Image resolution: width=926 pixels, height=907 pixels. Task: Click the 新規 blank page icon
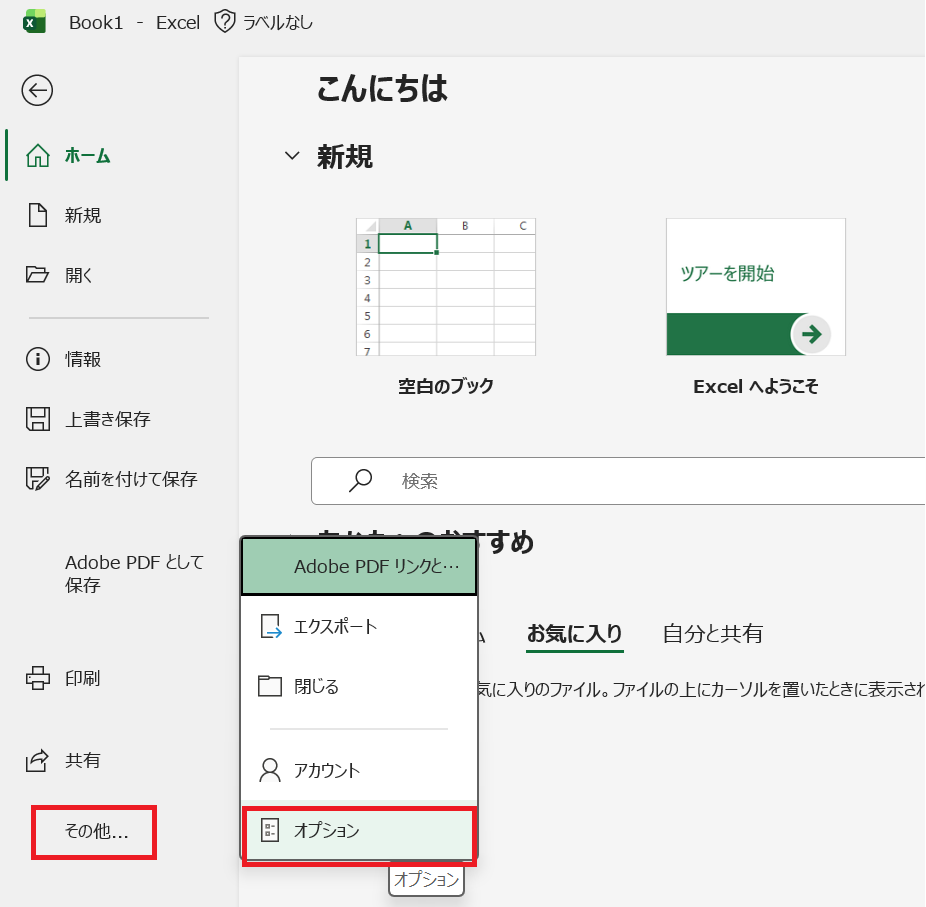[x=38, y=215]
